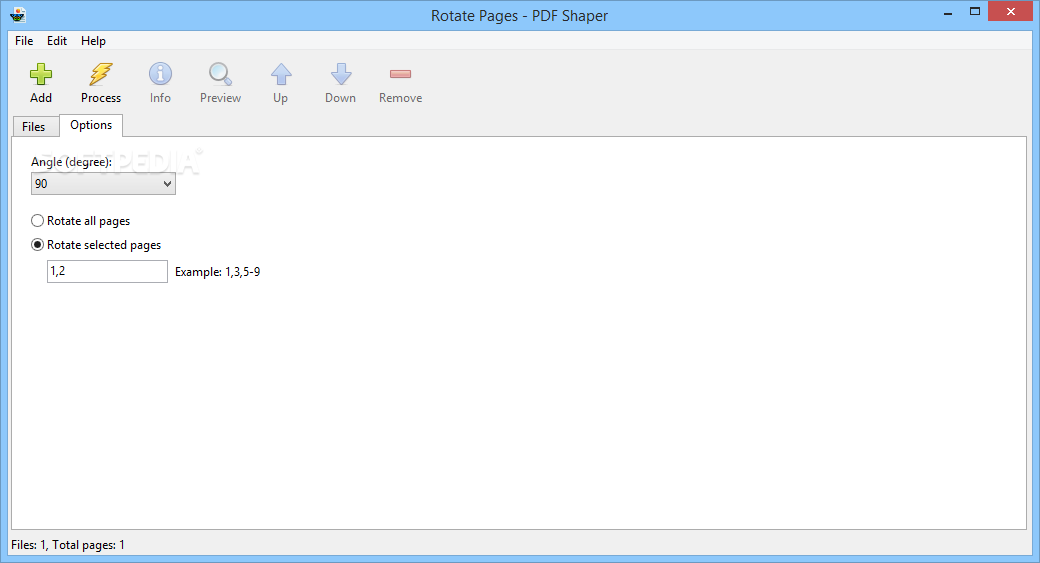Maximize the PDF Shaper window
This screenshot has width=1040, height=563.
point(974,11)
